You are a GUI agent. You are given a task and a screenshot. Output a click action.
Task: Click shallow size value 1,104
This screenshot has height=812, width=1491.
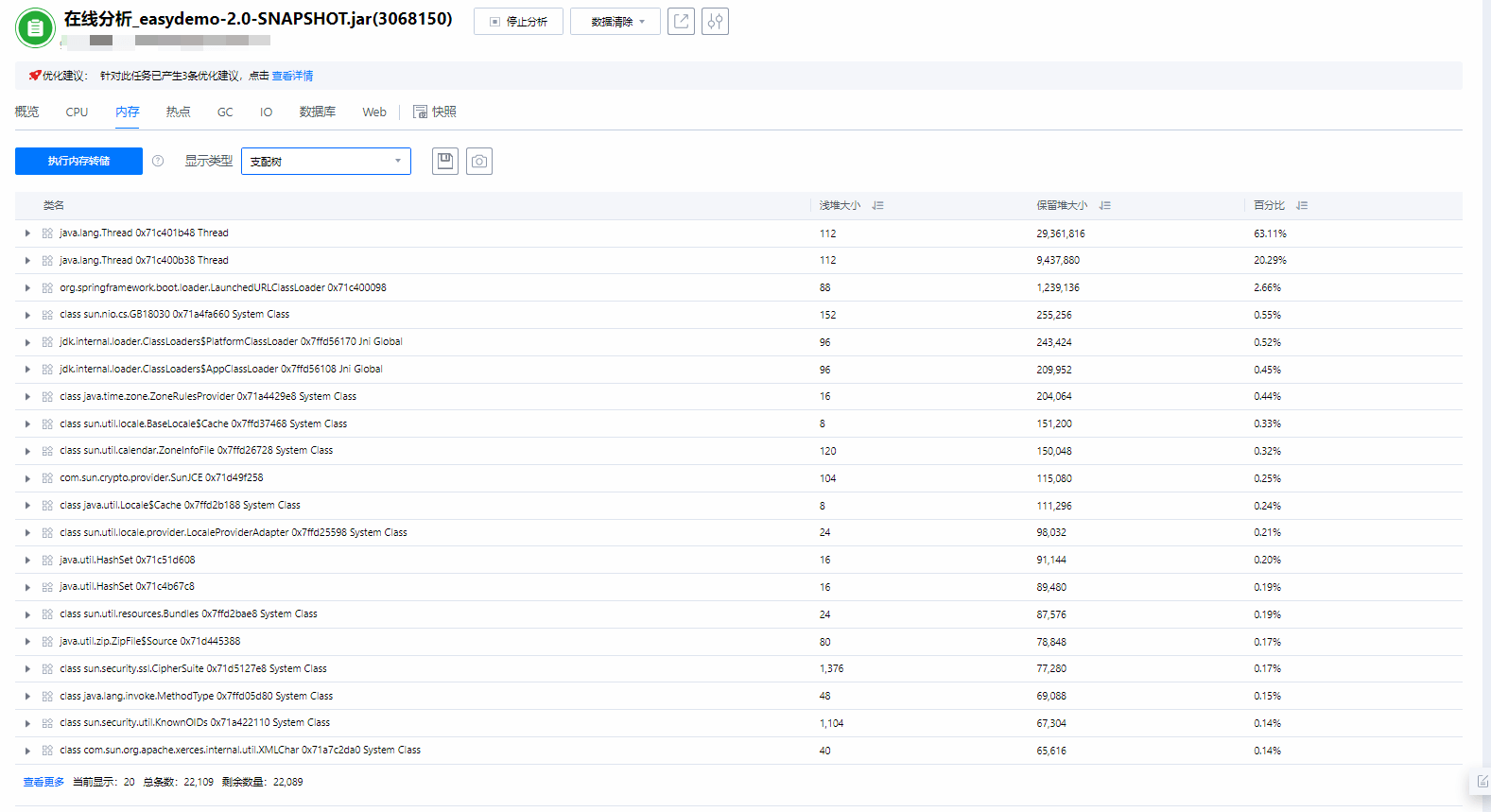point(831,723)
